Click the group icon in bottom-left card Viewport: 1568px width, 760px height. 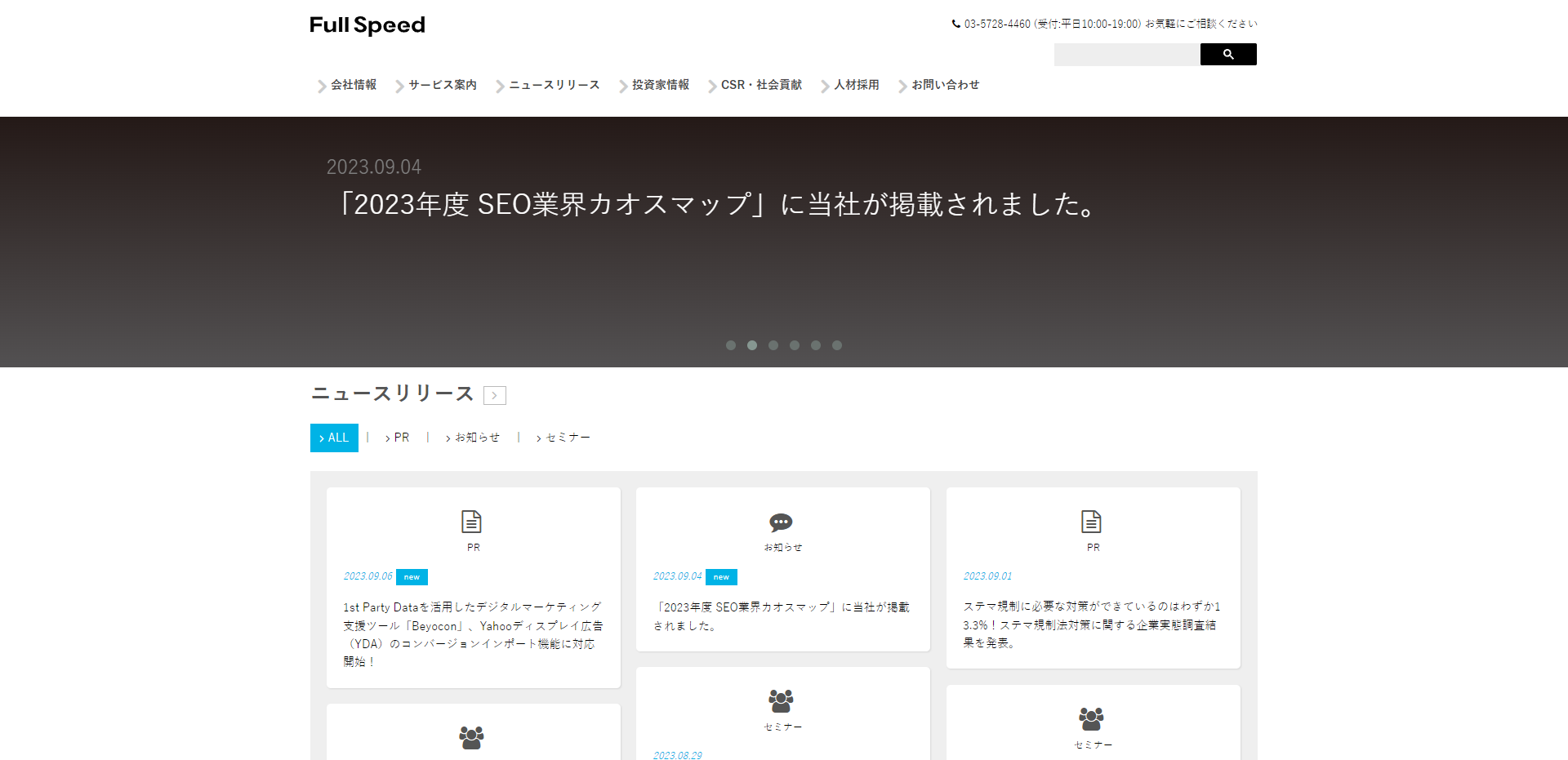472,737
